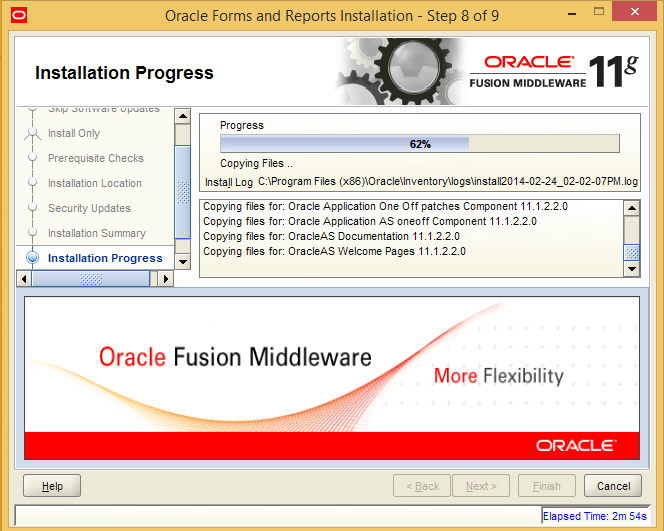Click the disabled Back button

coord(422,486)
